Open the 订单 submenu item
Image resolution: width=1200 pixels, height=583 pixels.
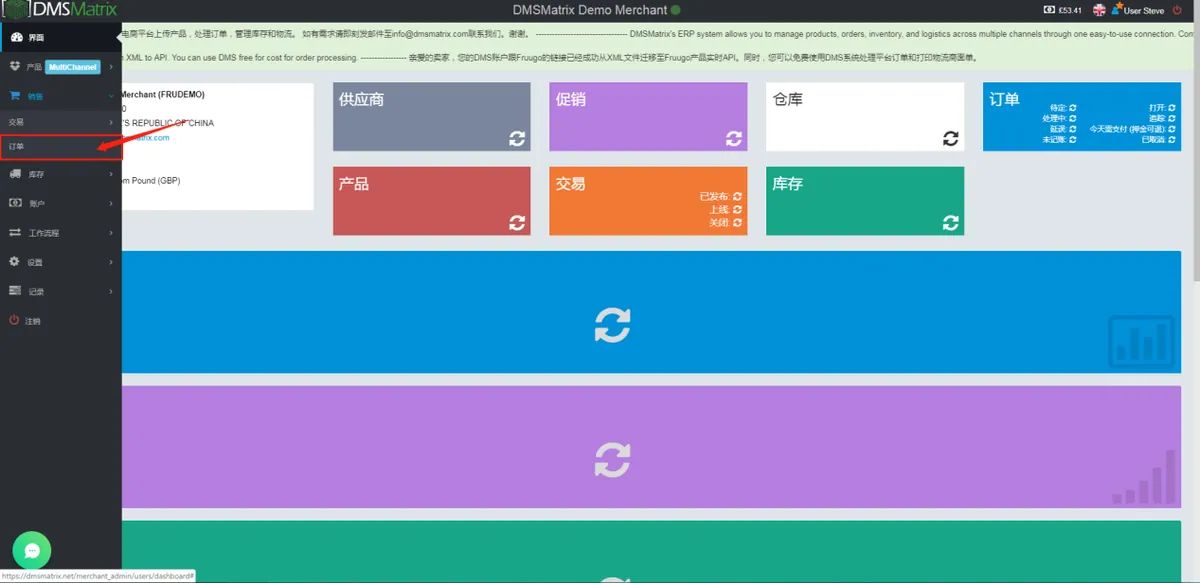(61, 147)
